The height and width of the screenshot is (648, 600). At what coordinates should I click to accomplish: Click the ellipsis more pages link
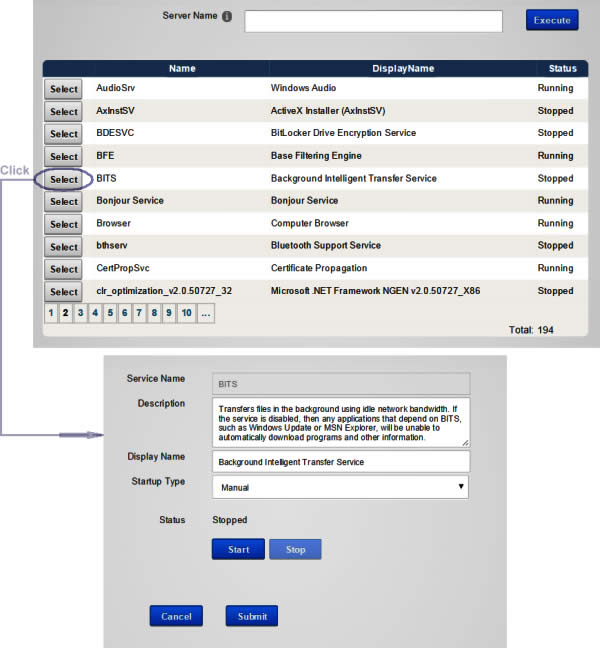pos(206,313)
